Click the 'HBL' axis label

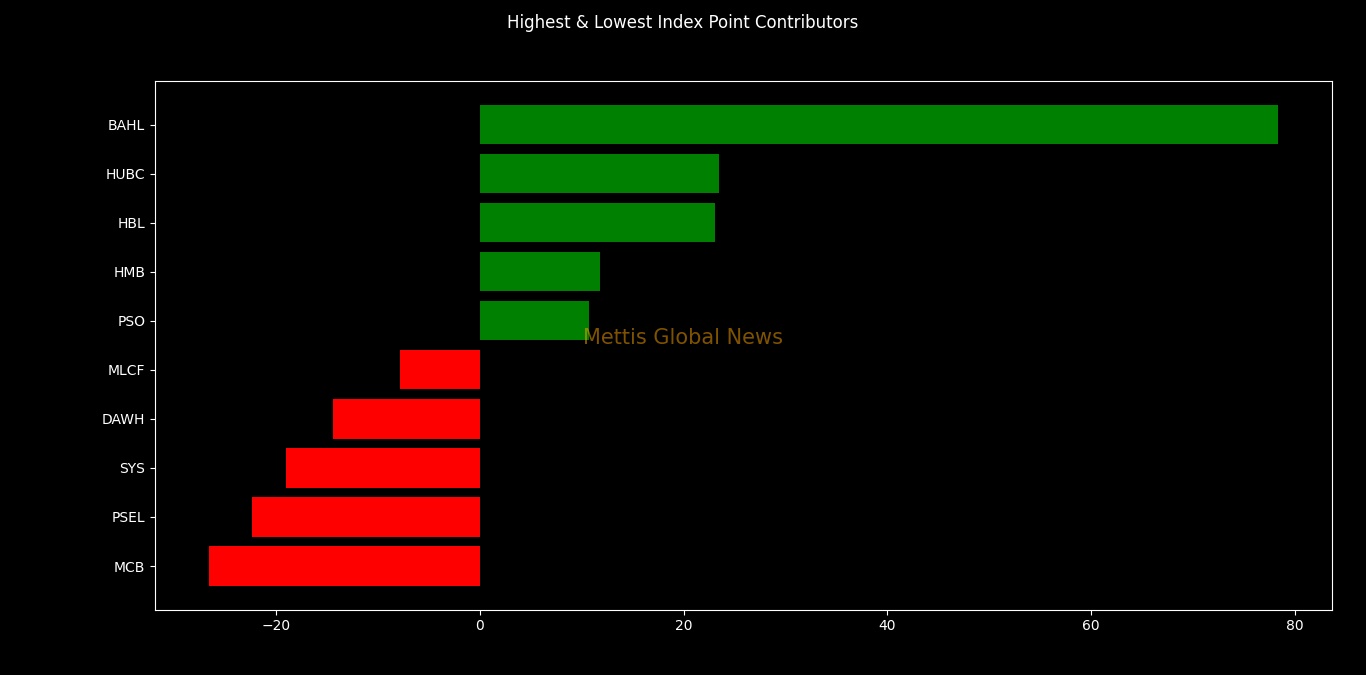pyautogui.click(x=131, y=223)
